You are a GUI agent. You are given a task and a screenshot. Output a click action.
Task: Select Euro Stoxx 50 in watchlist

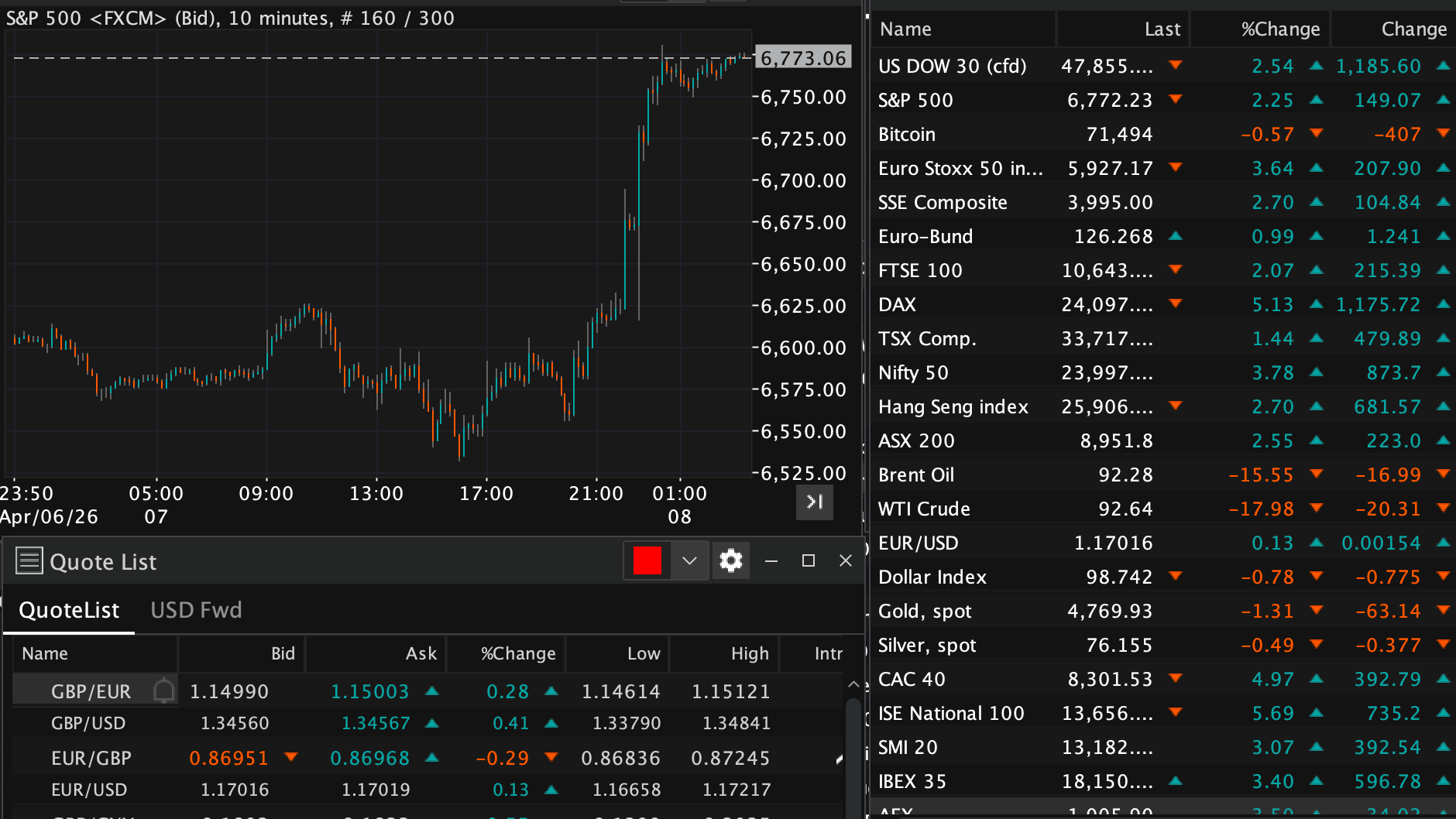[1162, 168]
